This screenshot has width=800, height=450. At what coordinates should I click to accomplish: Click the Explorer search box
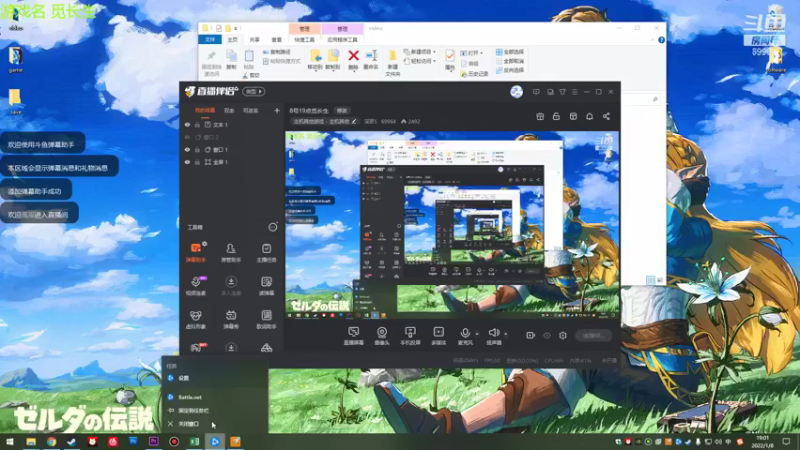(642, 99)
